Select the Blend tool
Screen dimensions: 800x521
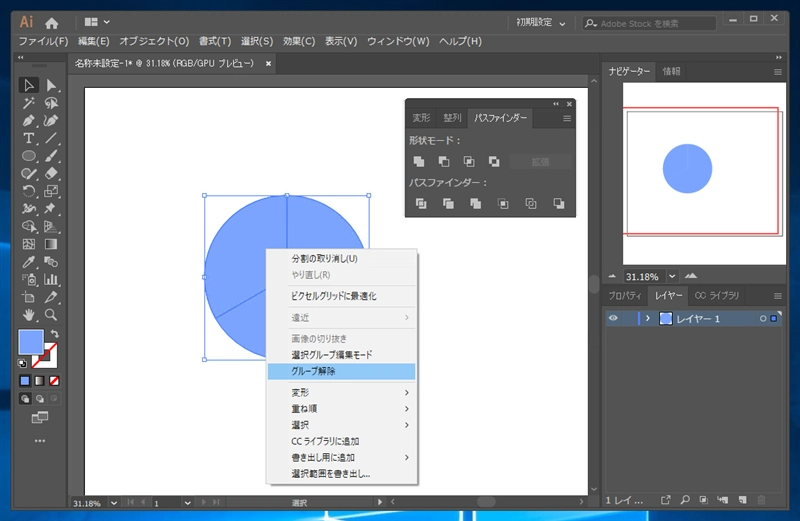(51, 262)
